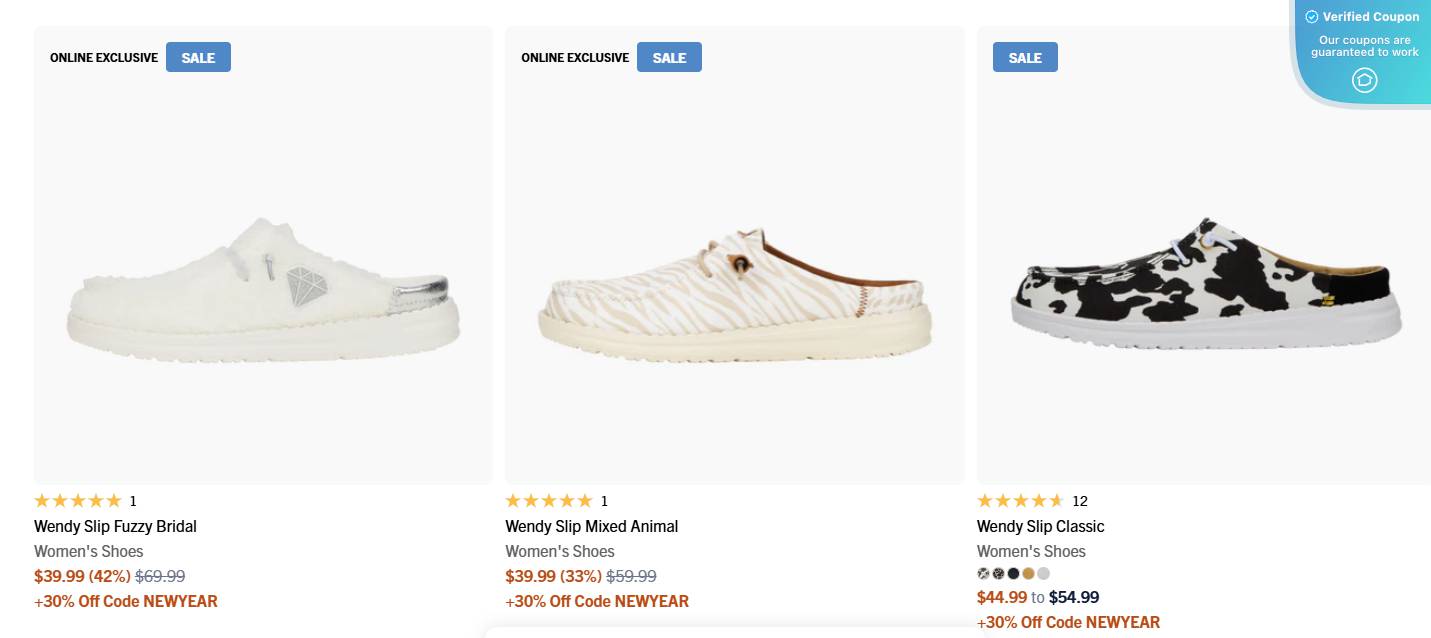Image resolution: width=1431 pixels, height=638 pixels.
Task: Click the NEWYEAR coupon code offer under Fuzzy Bridal
Action: pyautogui.click(x=125, y=601)
